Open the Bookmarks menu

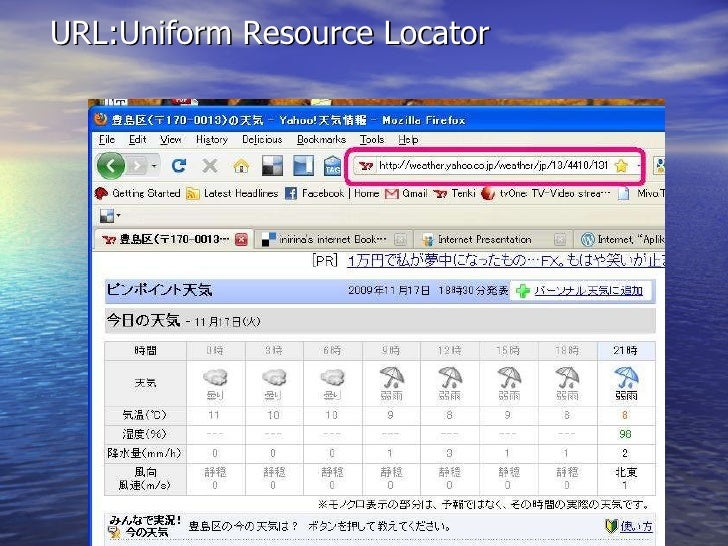[321, 140]
